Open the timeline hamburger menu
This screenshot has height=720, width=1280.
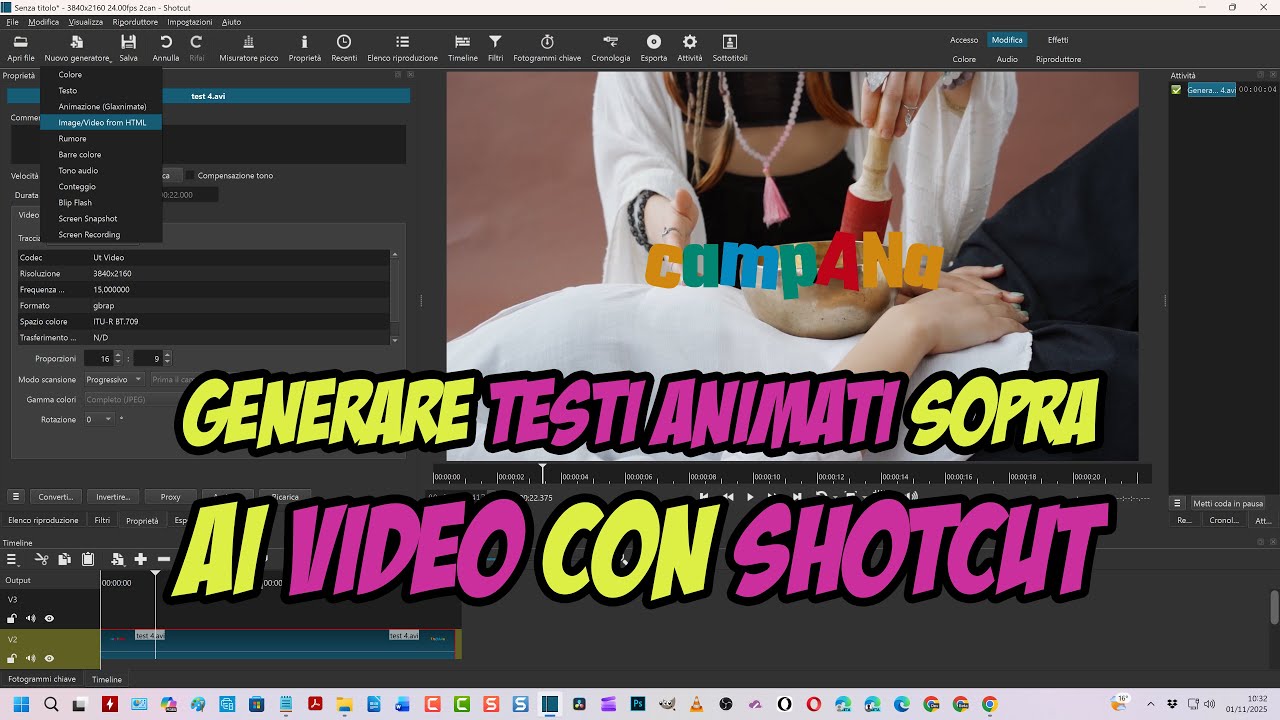pyautogui.click(x=12, y=559)
